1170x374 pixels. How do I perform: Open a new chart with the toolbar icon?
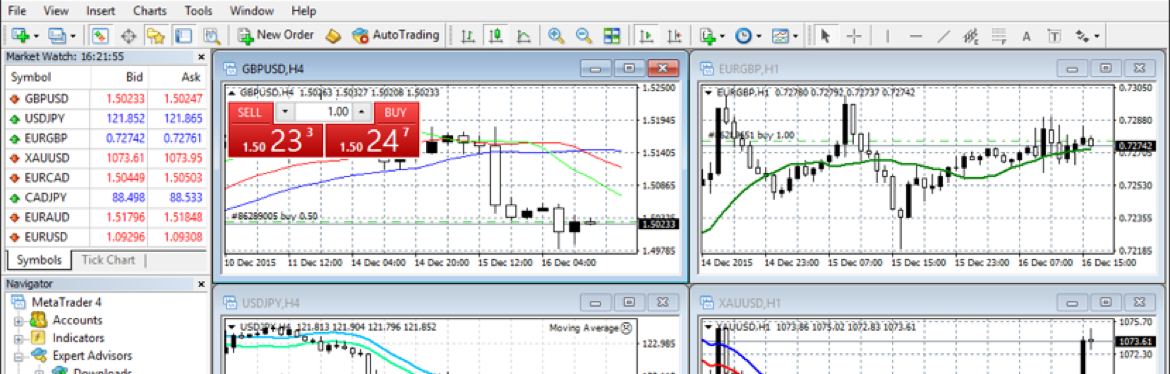tap(21, 35)
